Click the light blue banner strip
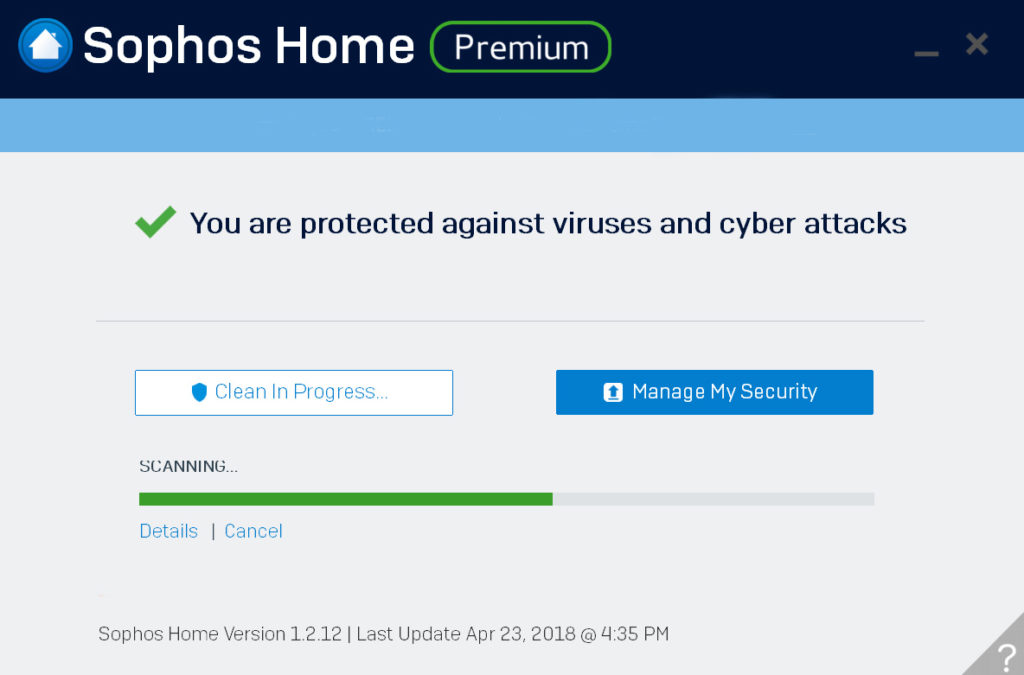Image resolution: width=1024 pixels, height=675 pixels. pos(512,125)
